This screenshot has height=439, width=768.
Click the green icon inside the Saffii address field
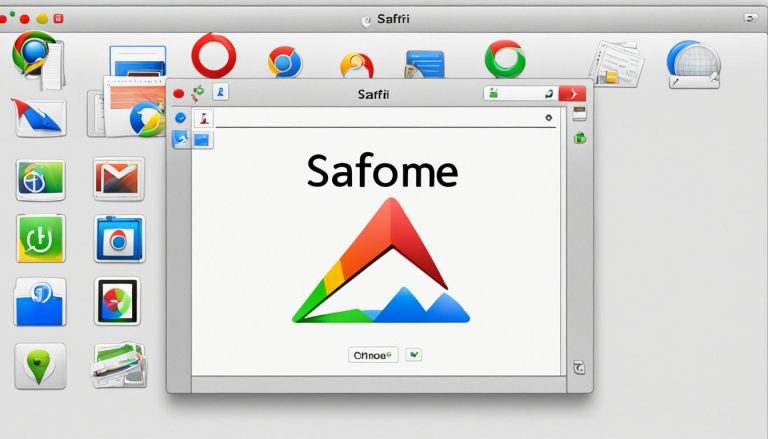493,93
